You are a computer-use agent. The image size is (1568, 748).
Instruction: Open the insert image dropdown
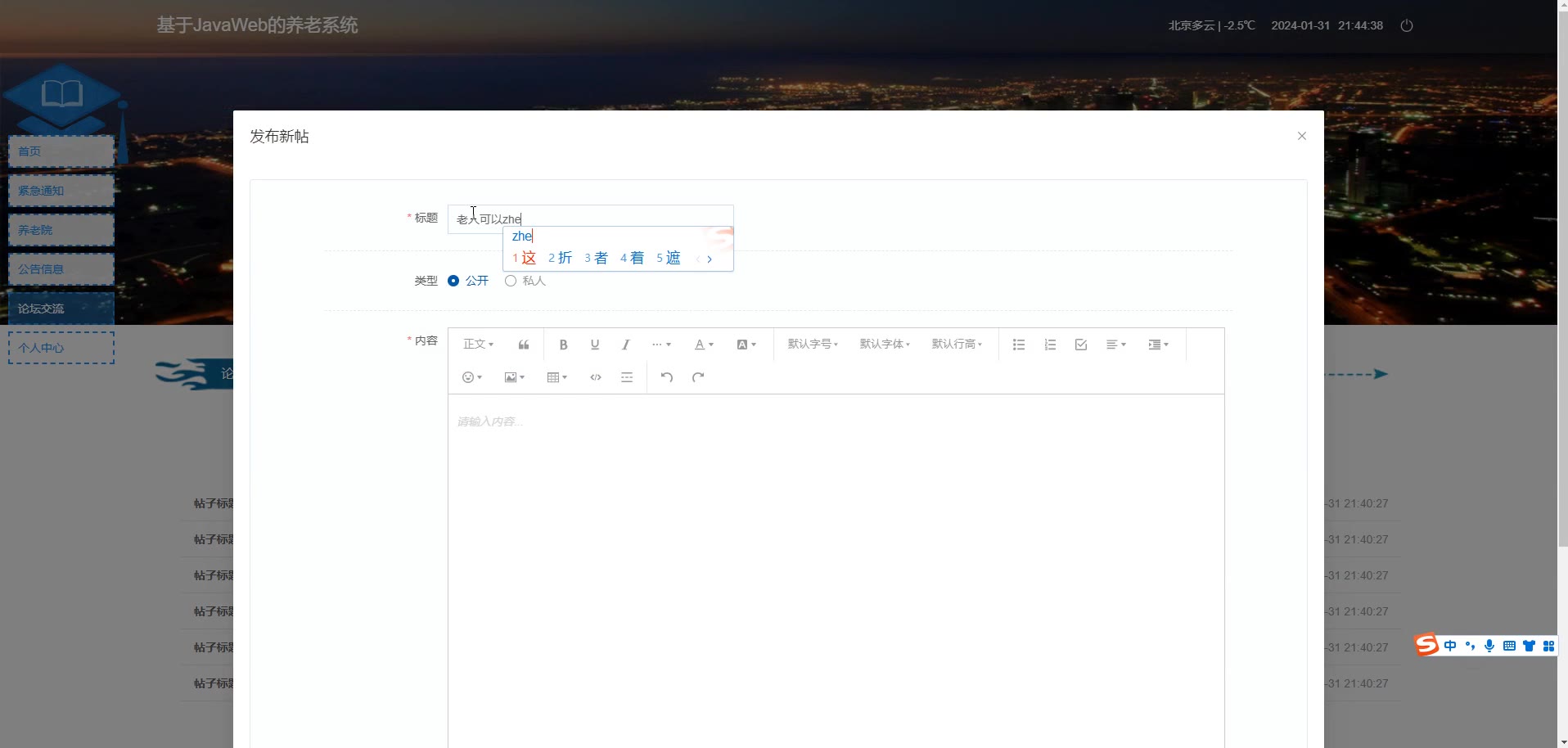(x=515, y=377)
